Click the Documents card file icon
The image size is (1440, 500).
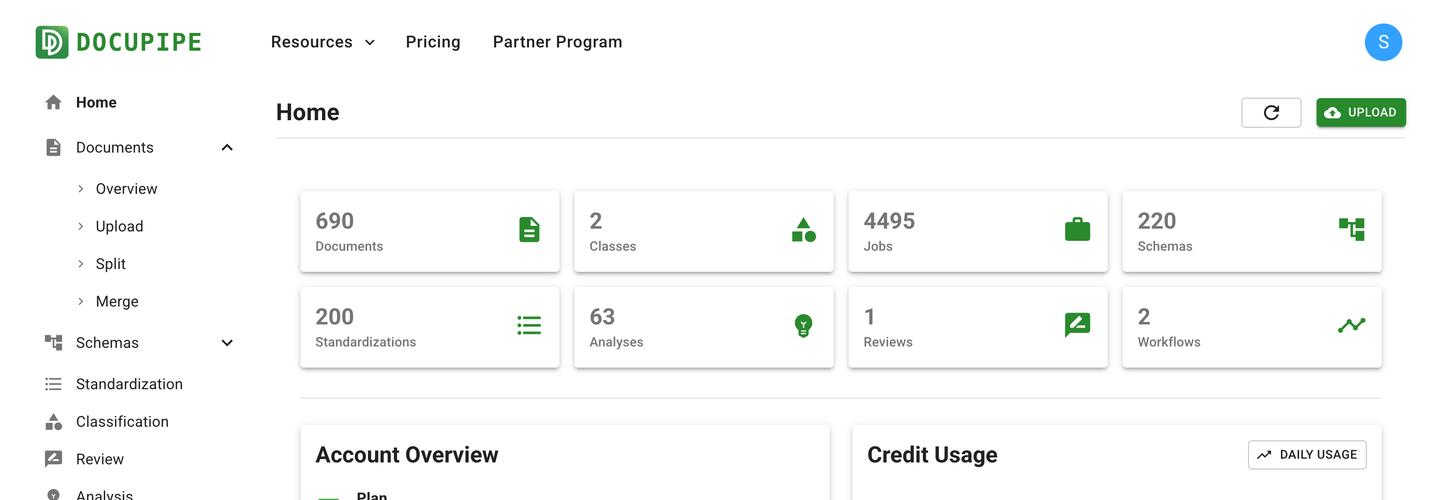coord(529,230)
